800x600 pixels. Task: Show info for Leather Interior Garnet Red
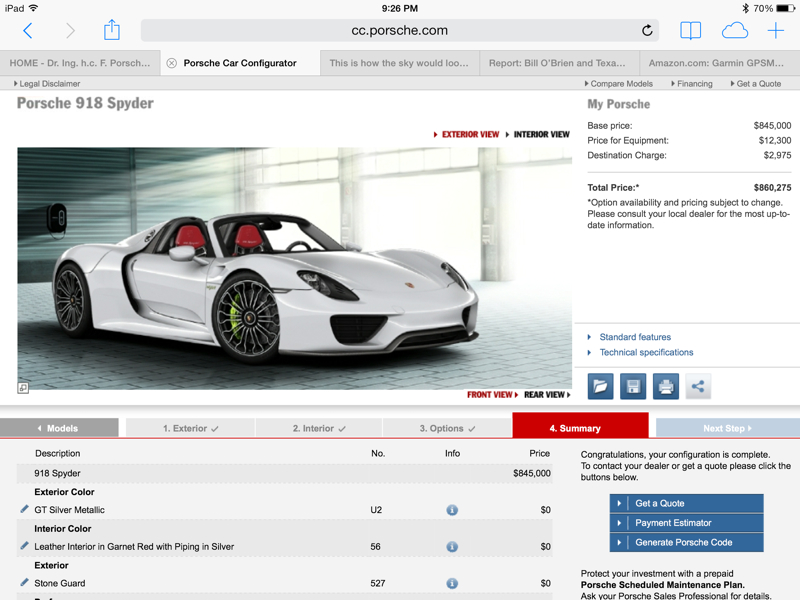(x=452, y=547)
